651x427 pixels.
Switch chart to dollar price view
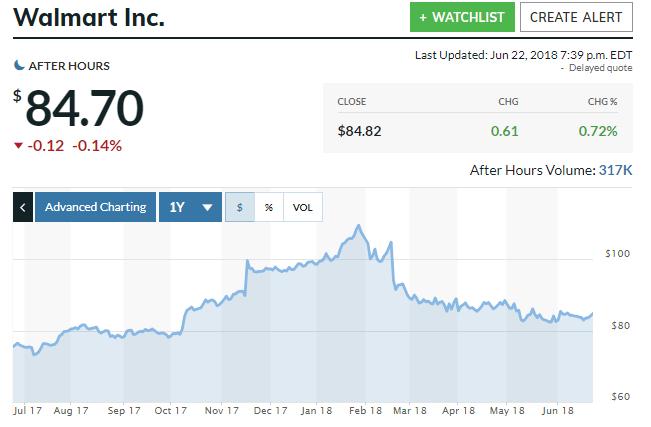tap(240, 207)
